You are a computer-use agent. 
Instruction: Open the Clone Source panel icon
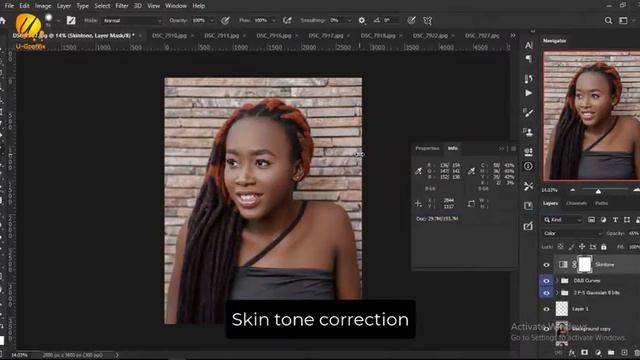point(528,132)
